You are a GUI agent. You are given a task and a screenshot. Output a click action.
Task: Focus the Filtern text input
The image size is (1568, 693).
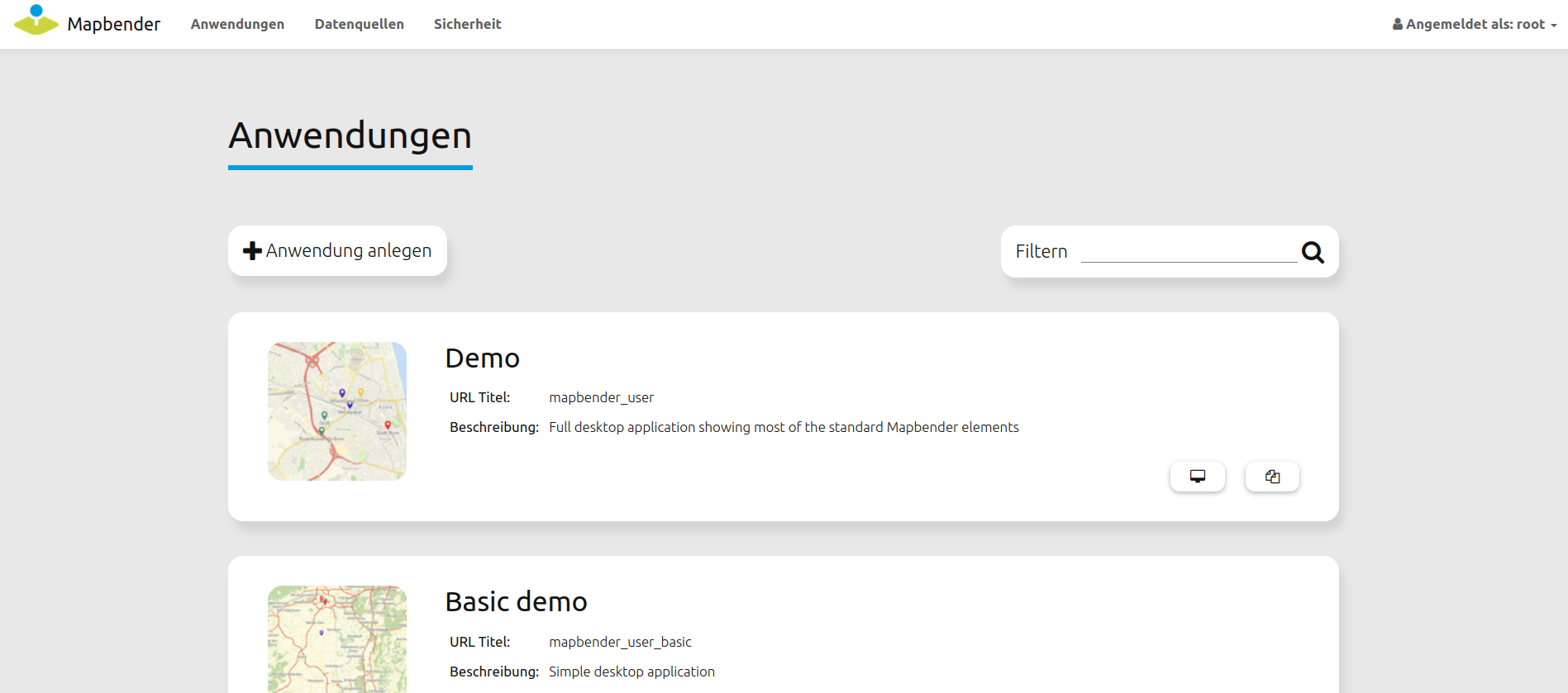(1188, 251)
